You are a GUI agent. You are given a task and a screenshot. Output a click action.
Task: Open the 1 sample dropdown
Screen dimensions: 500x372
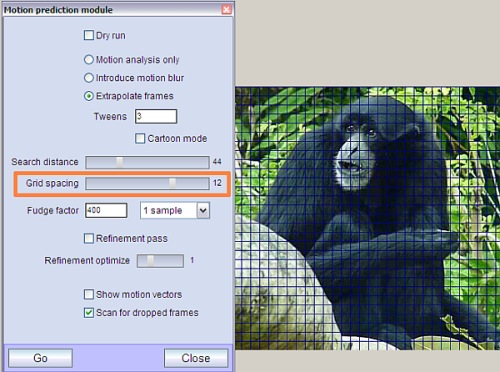click(x=175, y=211)
